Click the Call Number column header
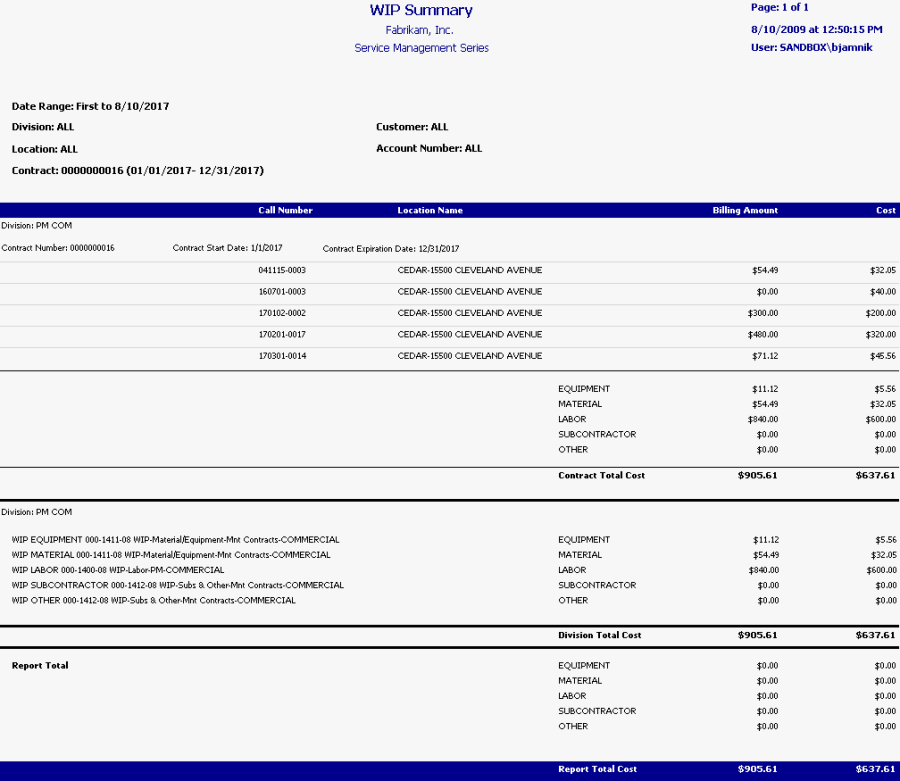 pyautogui.click(x=285, y=211)
